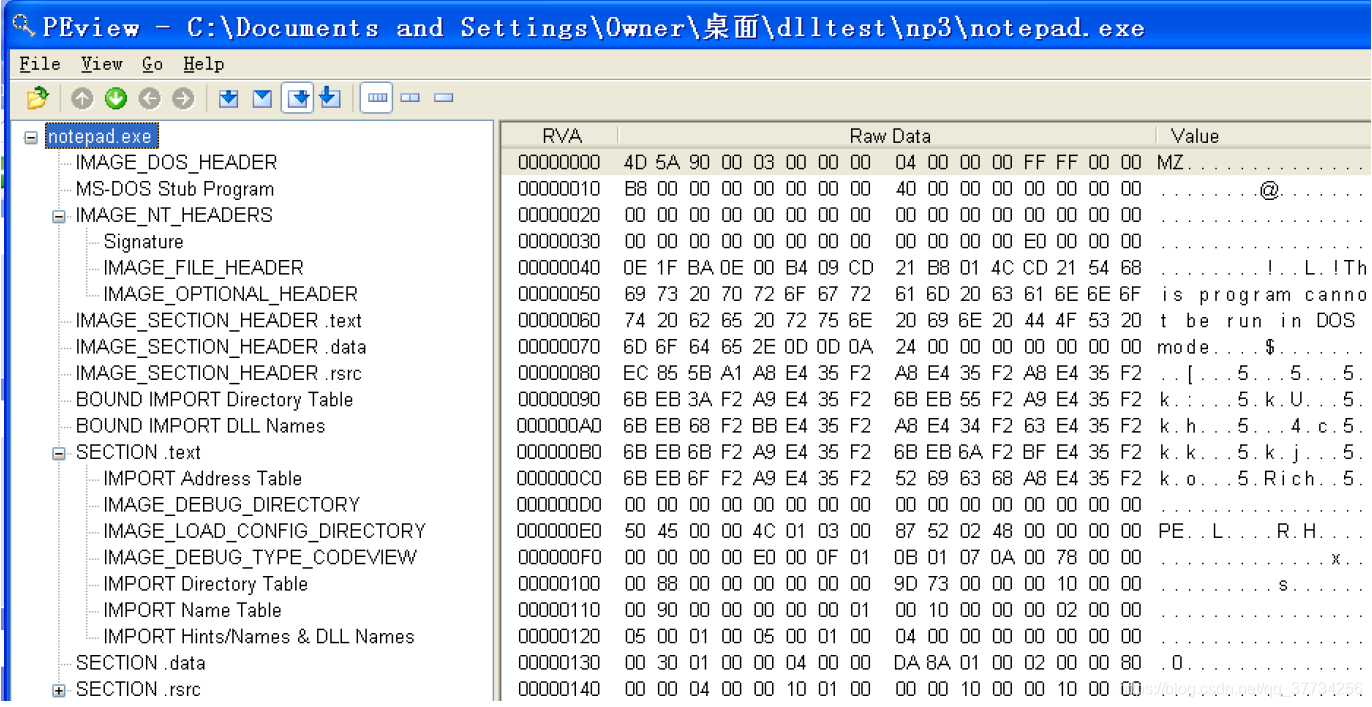
Task: Open the Go menu
Action: (x=152, y=64)
